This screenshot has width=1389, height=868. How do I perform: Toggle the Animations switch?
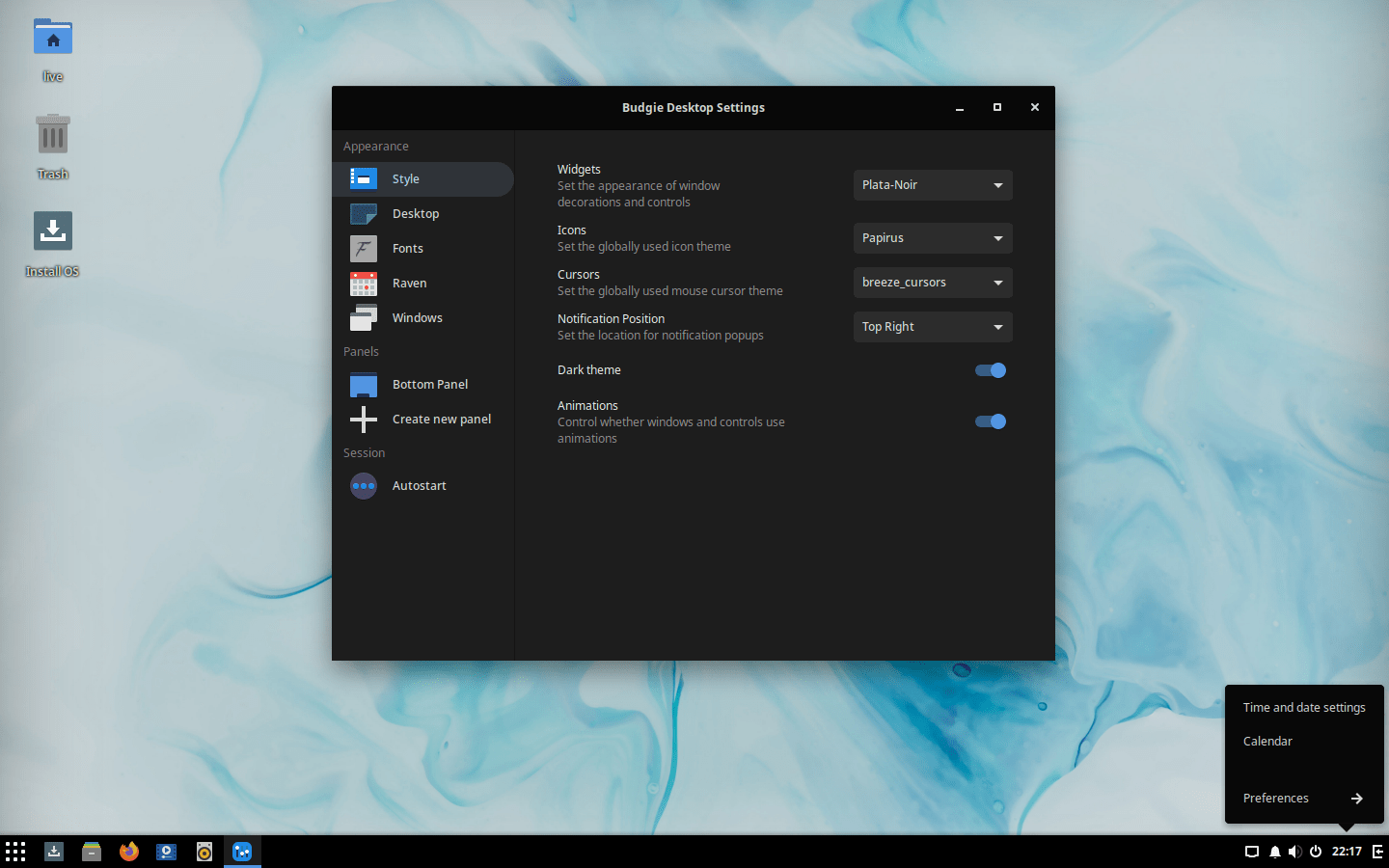(991, 421)
